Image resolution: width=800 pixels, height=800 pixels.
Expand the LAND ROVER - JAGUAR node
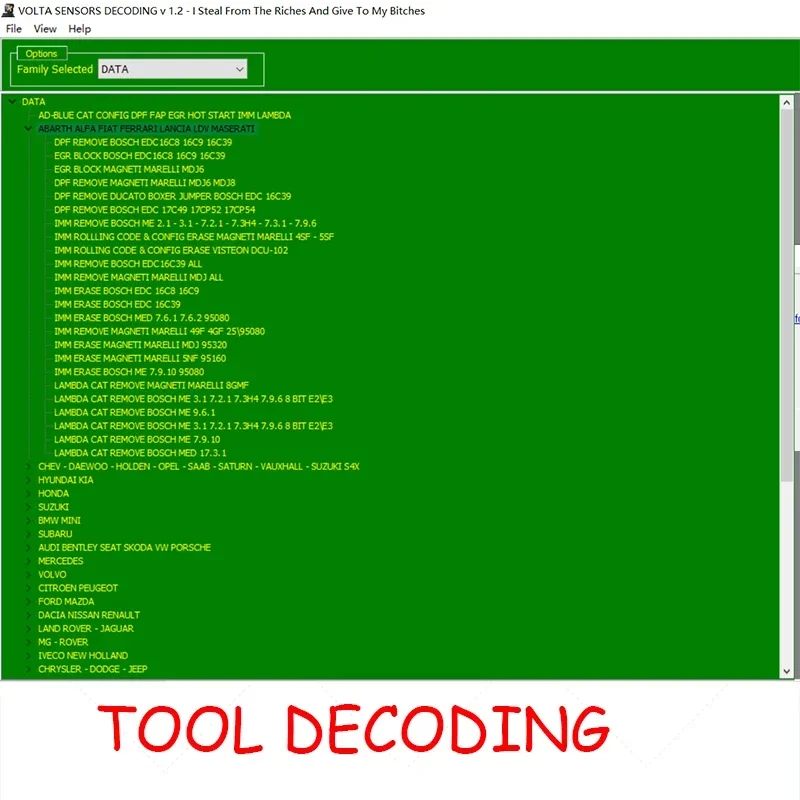pyautogui.click(x=28, y=629)
